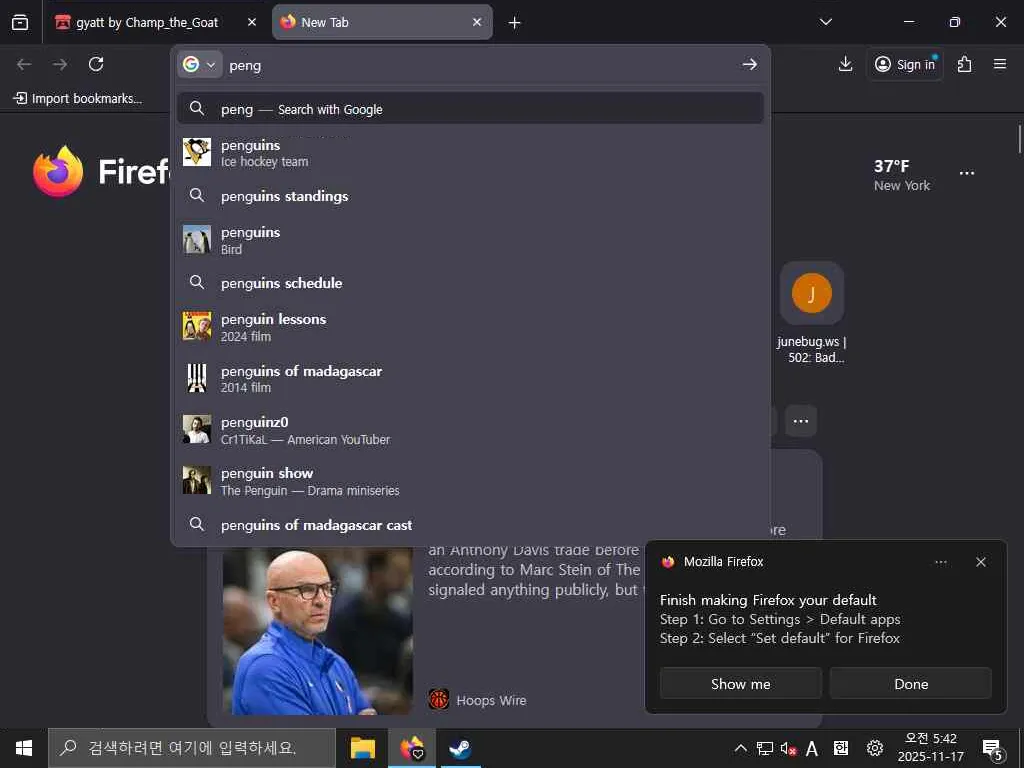
Task: Open Mozilla Firefox notification options ellipsis
Action: pos(940,562)
